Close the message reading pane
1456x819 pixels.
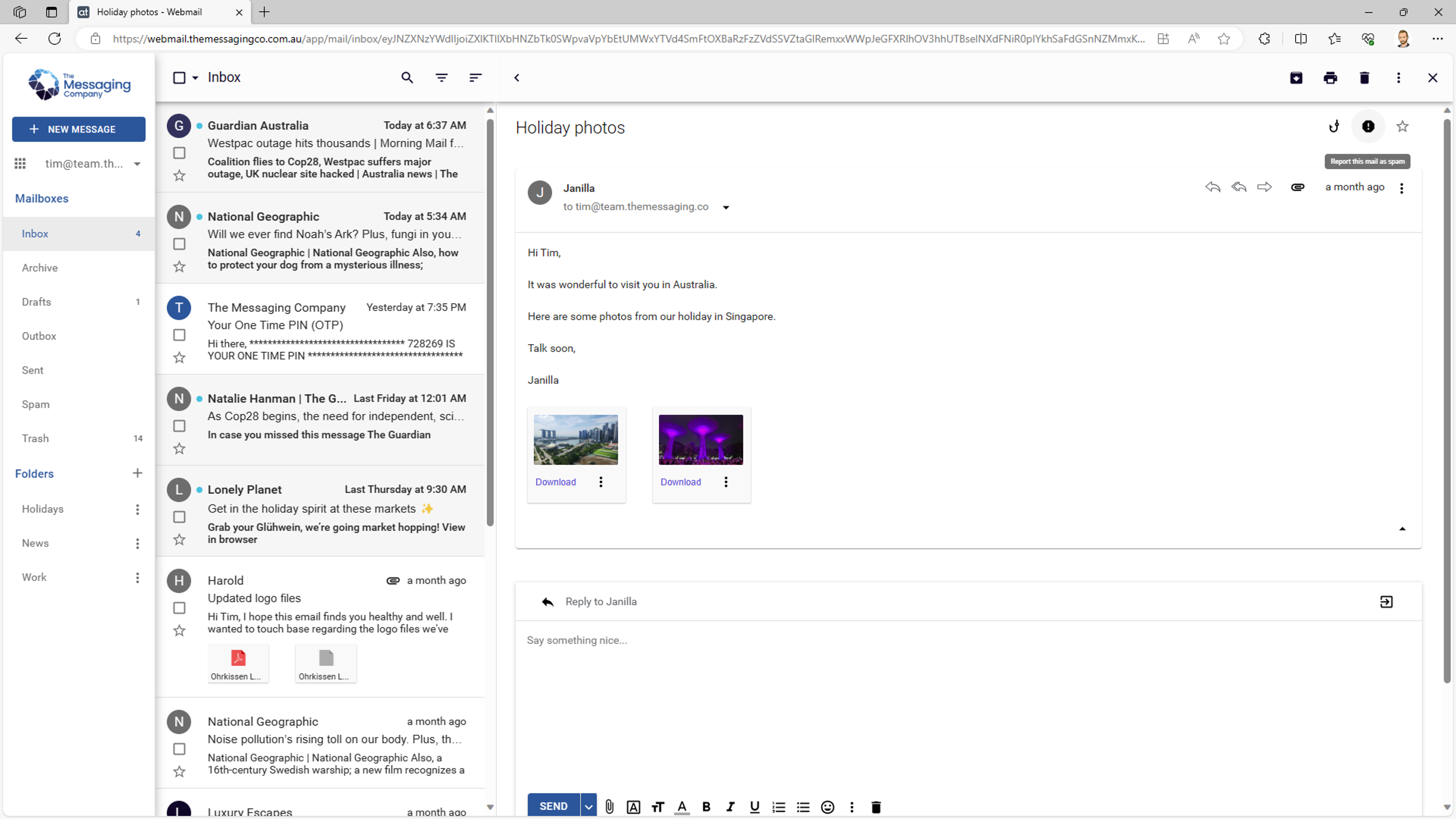click(x=1433, y=78)
